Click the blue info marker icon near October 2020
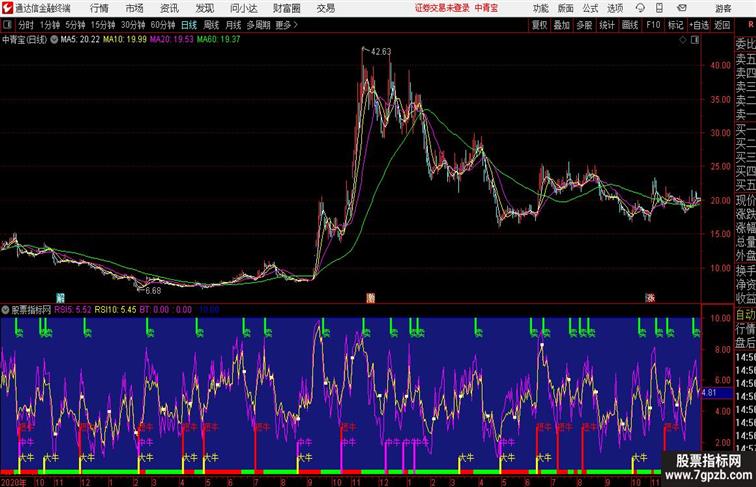The height and width of the screenshot is (487, 756). tap(60, 298)
